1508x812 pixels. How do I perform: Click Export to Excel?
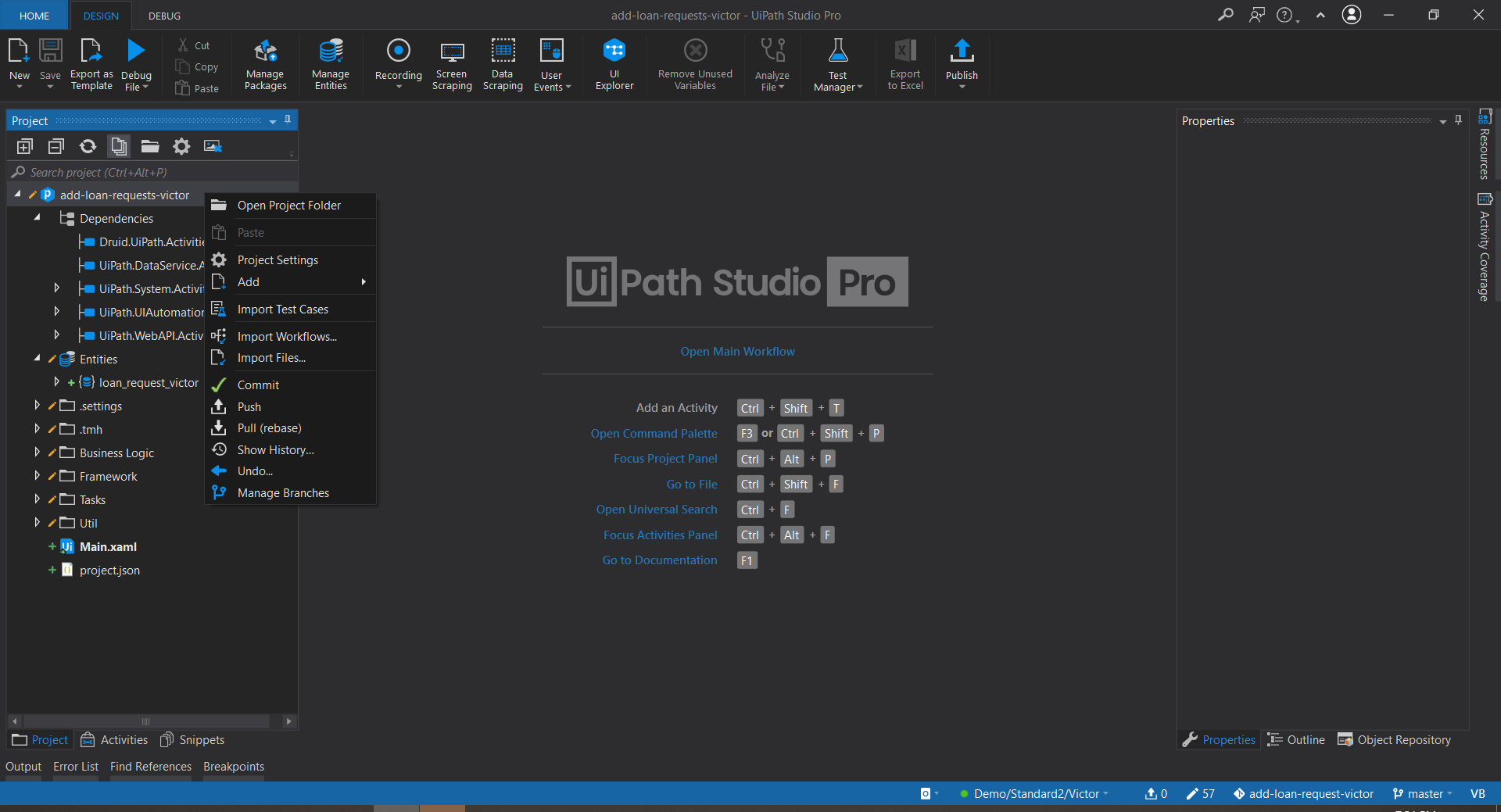(905, 65)
